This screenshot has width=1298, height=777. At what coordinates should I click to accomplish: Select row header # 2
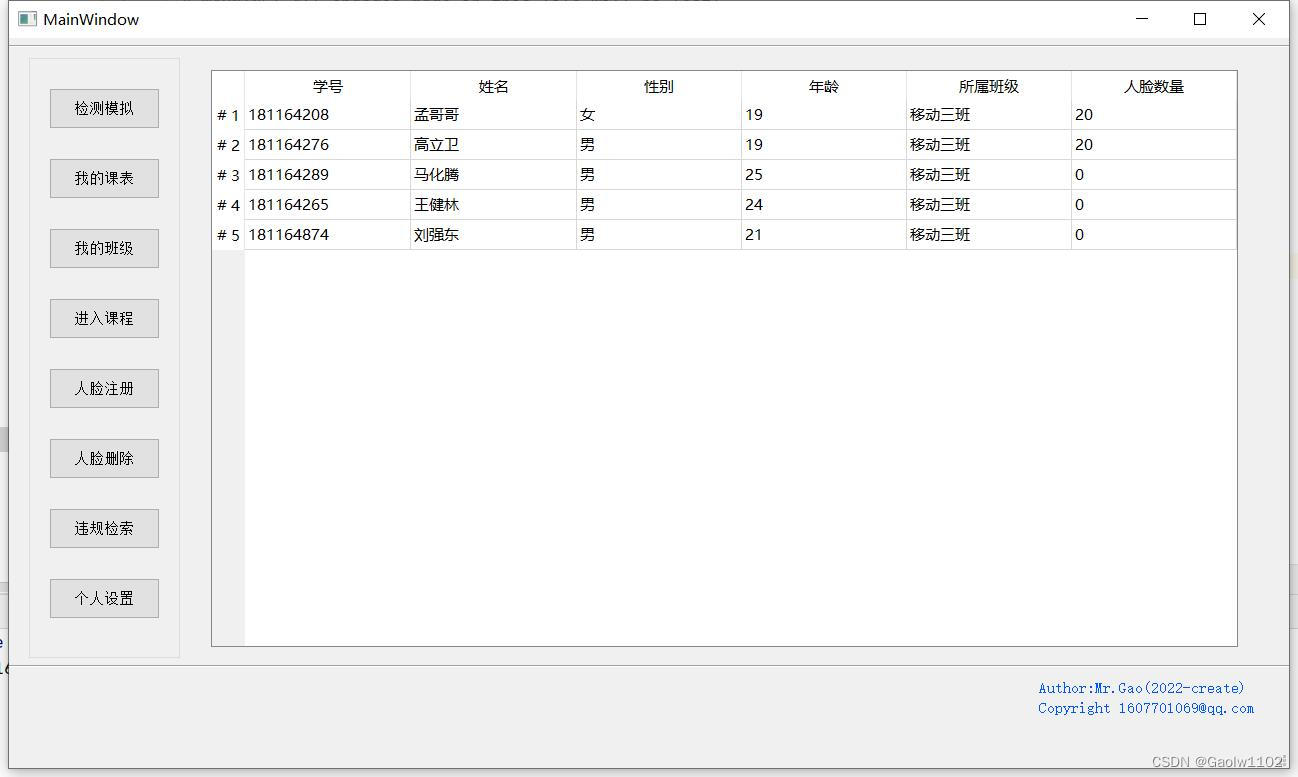[229, 145]
